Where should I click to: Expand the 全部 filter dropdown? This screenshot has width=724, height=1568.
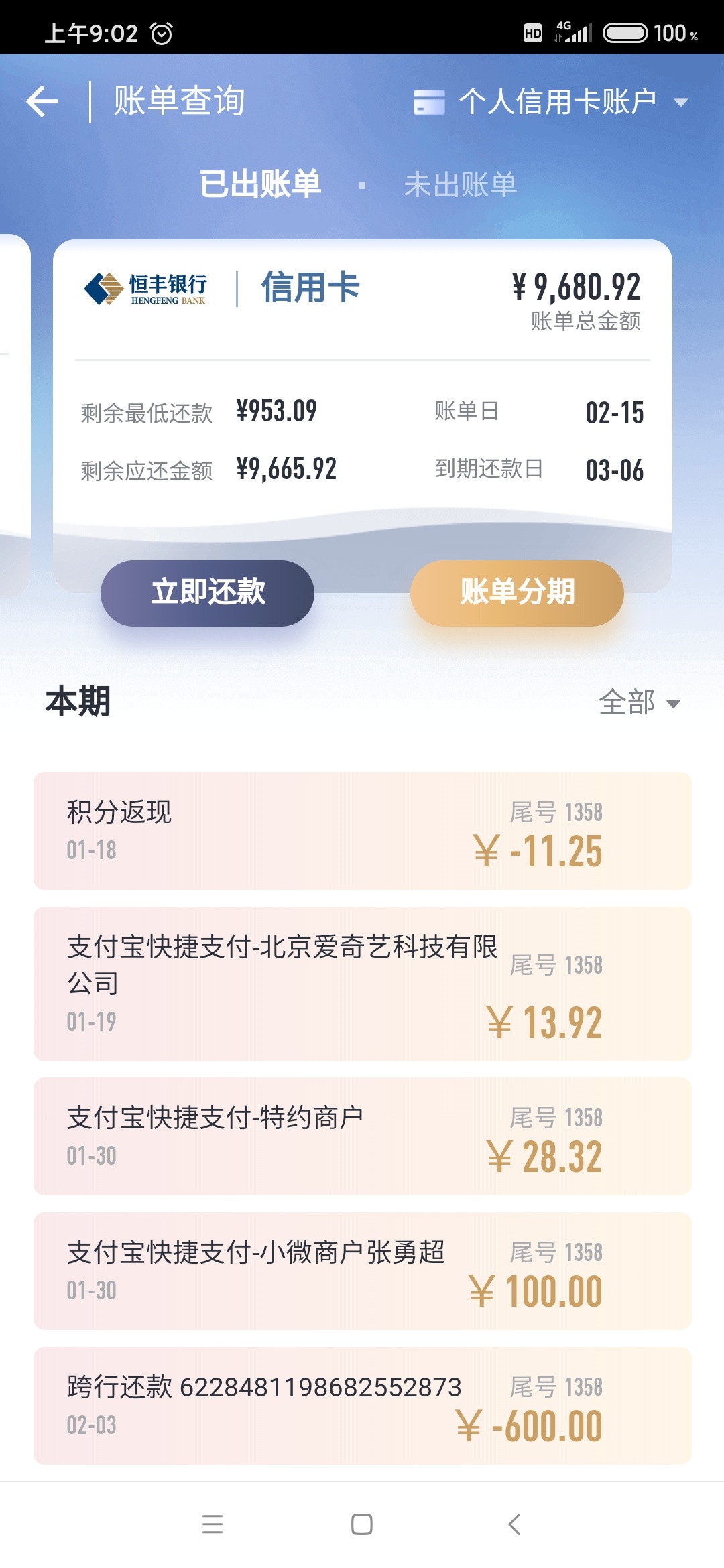640,702
